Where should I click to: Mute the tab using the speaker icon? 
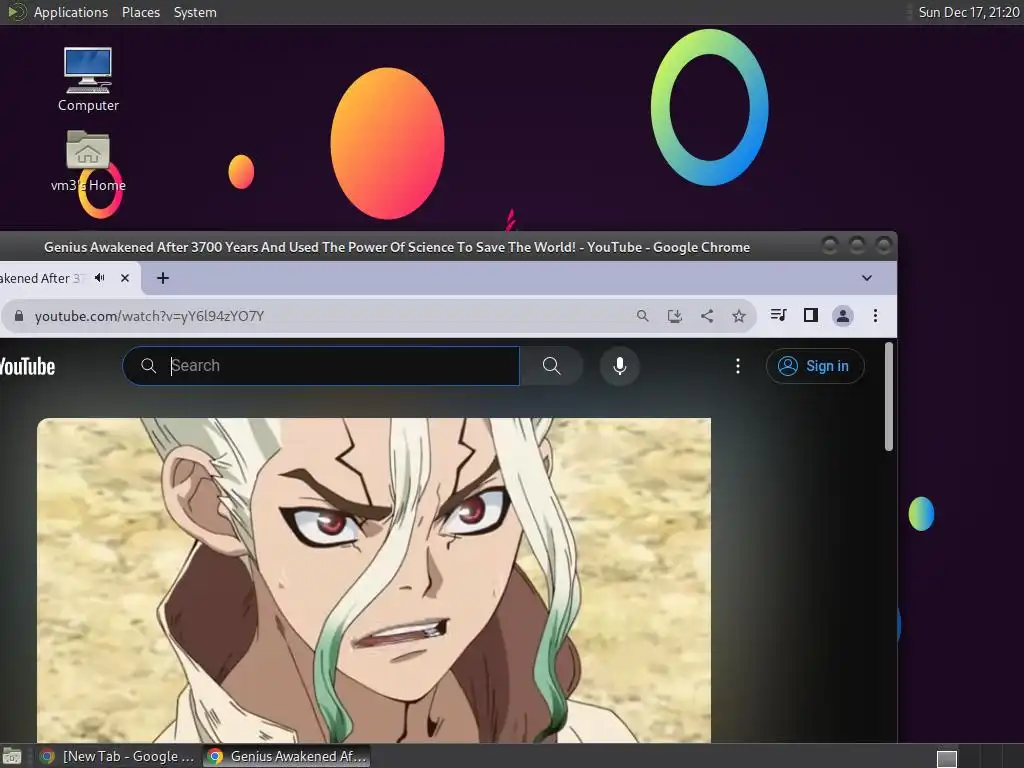point(99,278)
